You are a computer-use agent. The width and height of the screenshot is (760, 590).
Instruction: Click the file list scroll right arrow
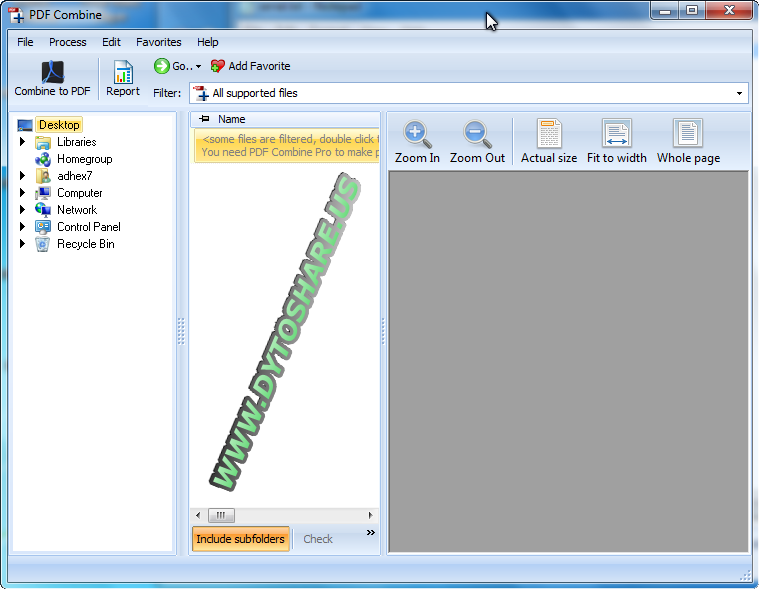(x=370, y=515)
